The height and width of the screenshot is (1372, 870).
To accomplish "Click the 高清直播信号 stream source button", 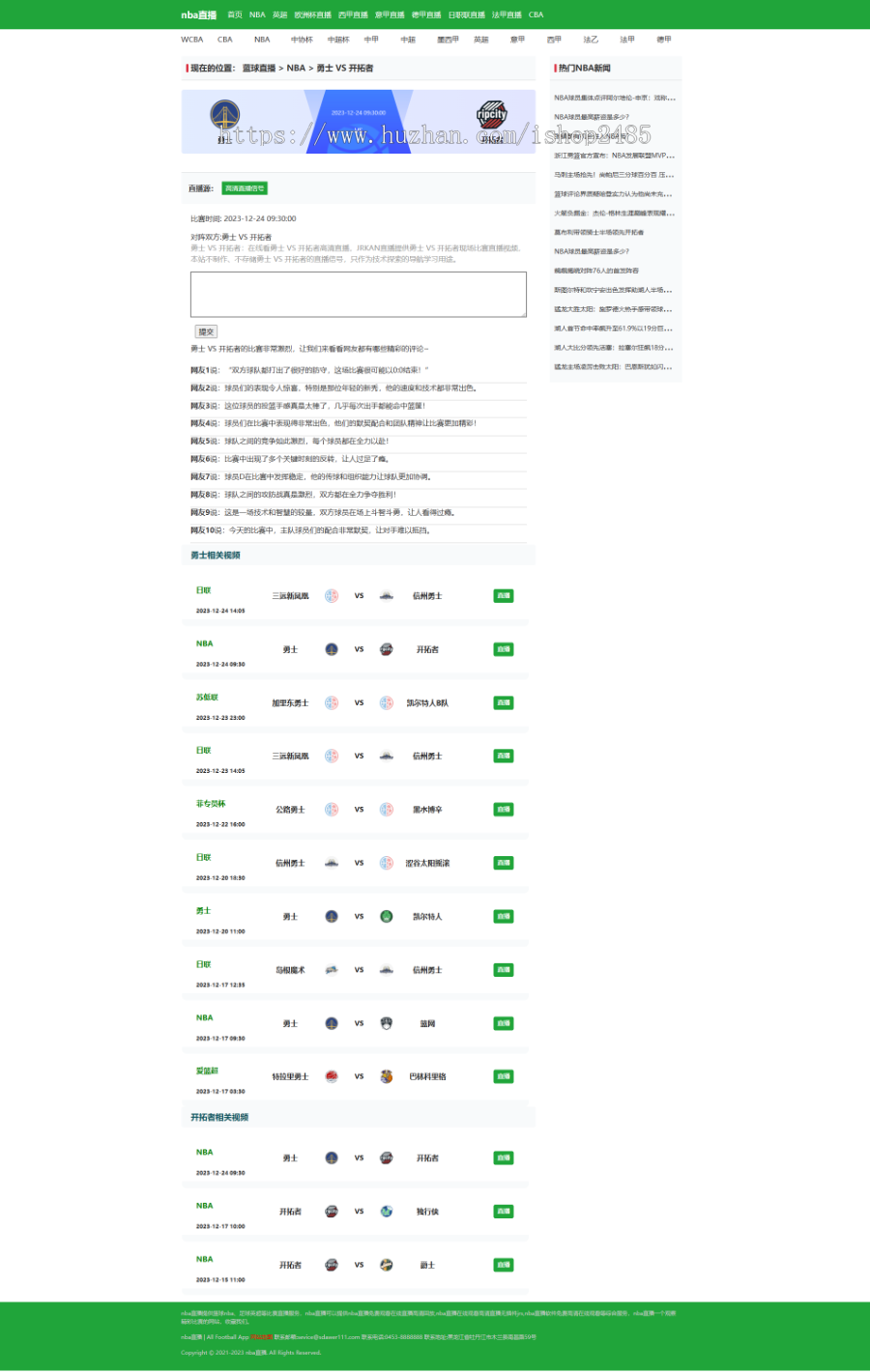I will 245,188.
